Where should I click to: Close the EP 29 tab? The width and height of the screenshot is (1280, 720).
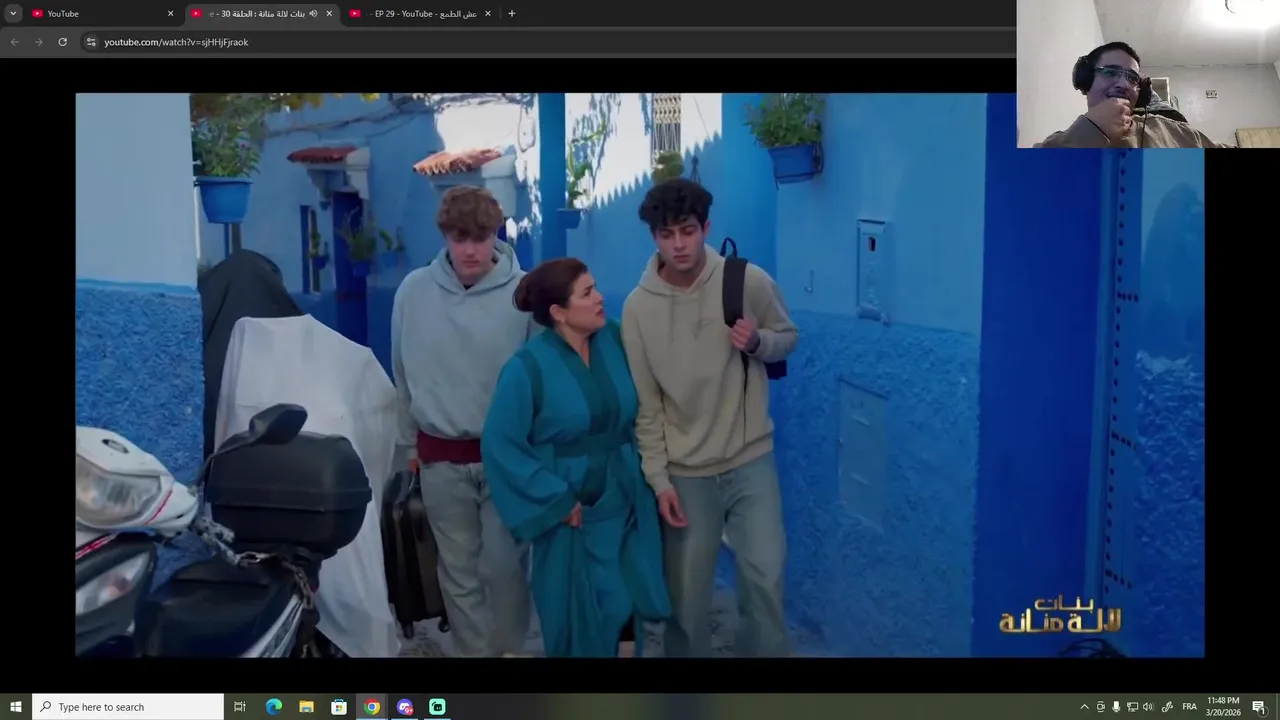point(488,14)
